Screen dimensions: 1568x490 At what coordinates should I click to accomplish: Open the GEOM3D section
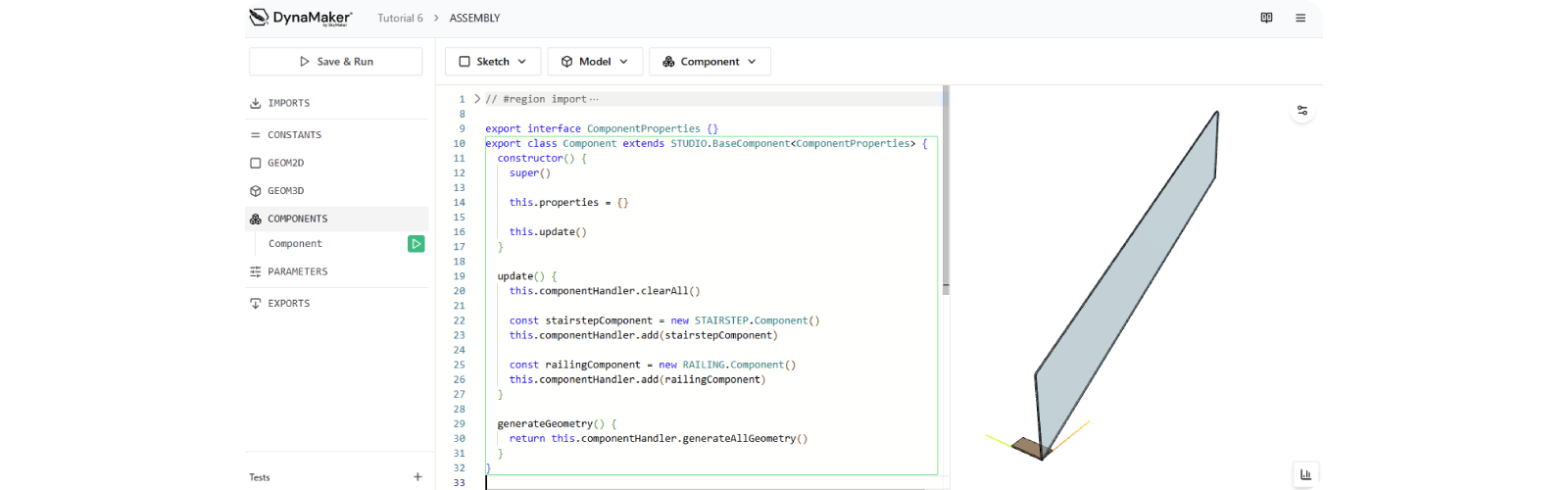click(x=286, y=191)
